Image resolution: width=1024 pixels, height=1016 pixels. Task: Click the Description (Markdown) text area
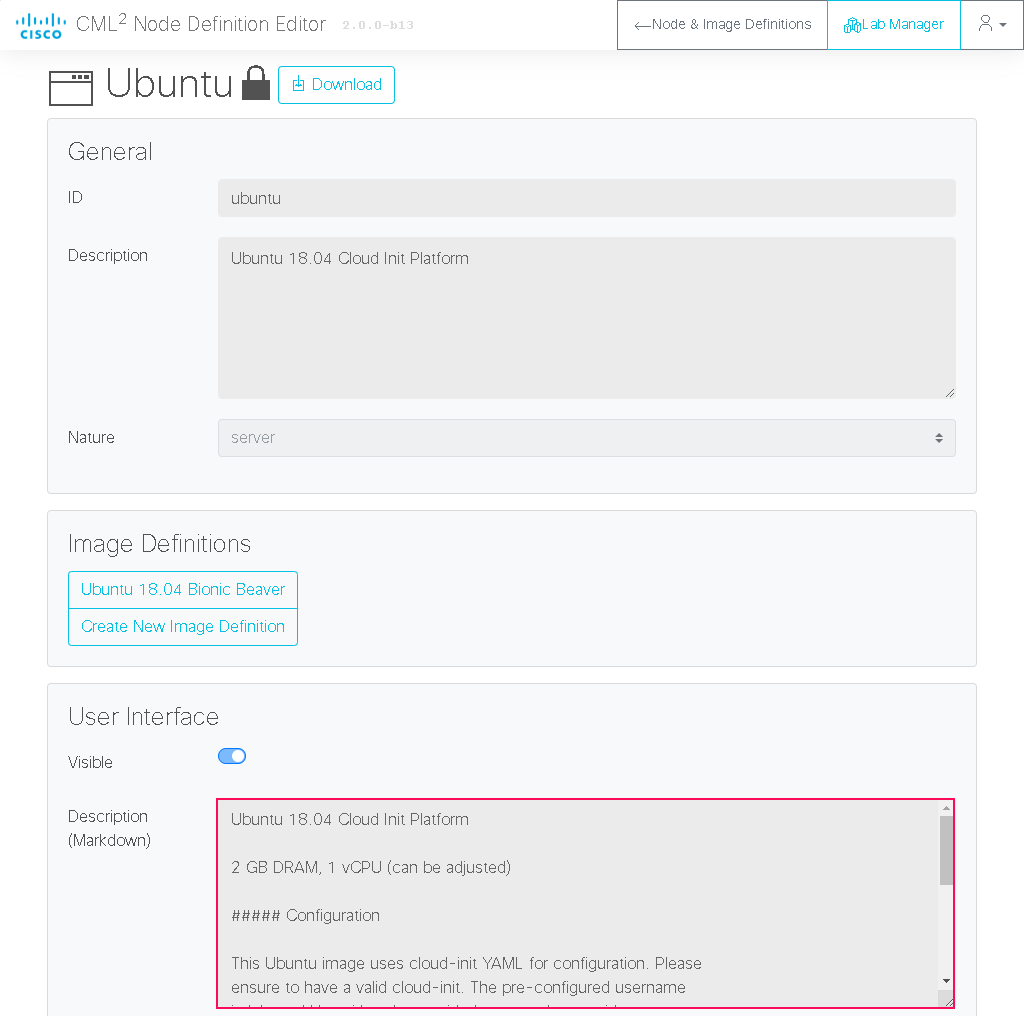[585, 903]
